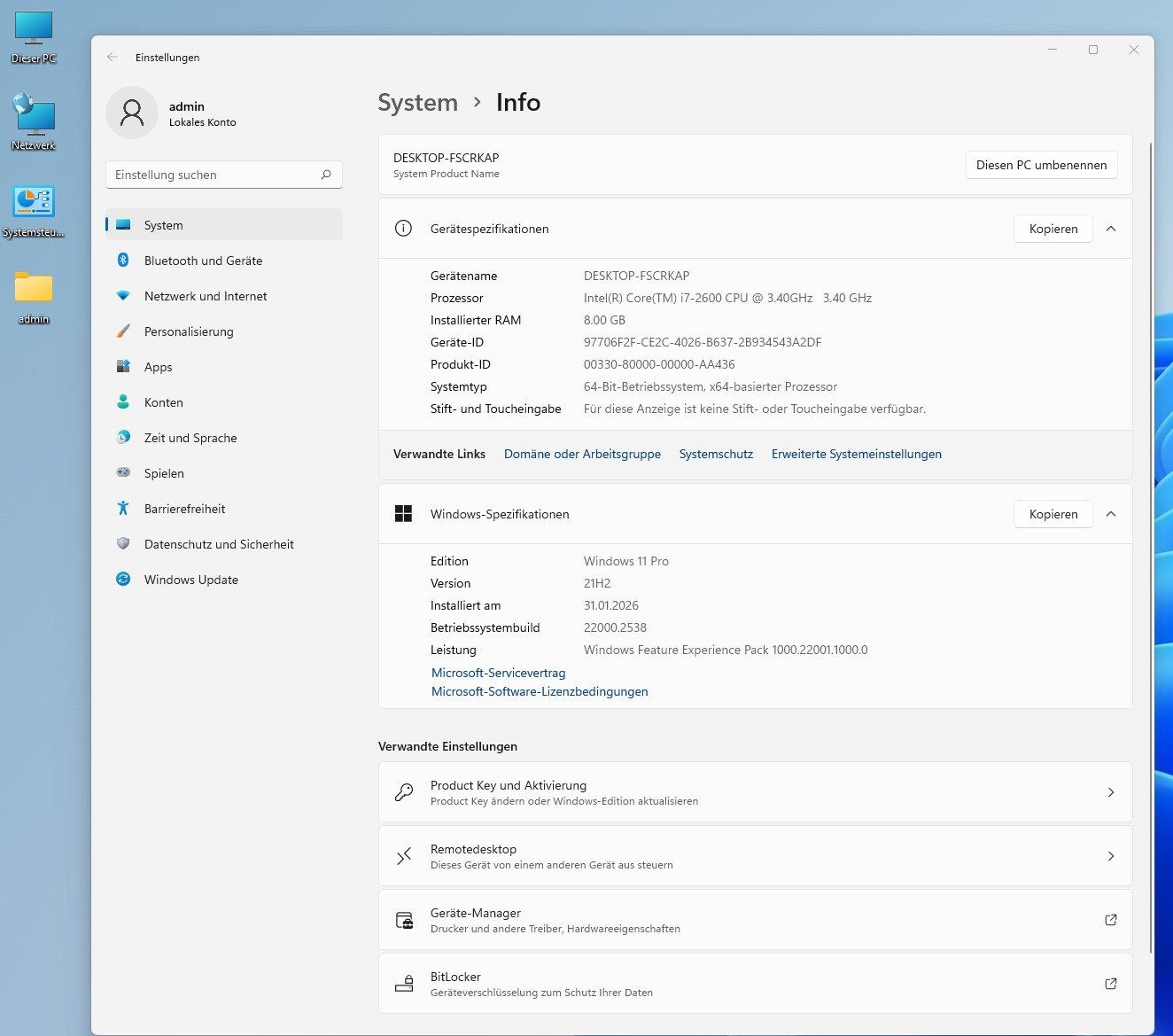Open Microsoft-Software-Lizenzbedingungen link
This screenshot has height=1036, width=1173.
click(x=540, y=691)
